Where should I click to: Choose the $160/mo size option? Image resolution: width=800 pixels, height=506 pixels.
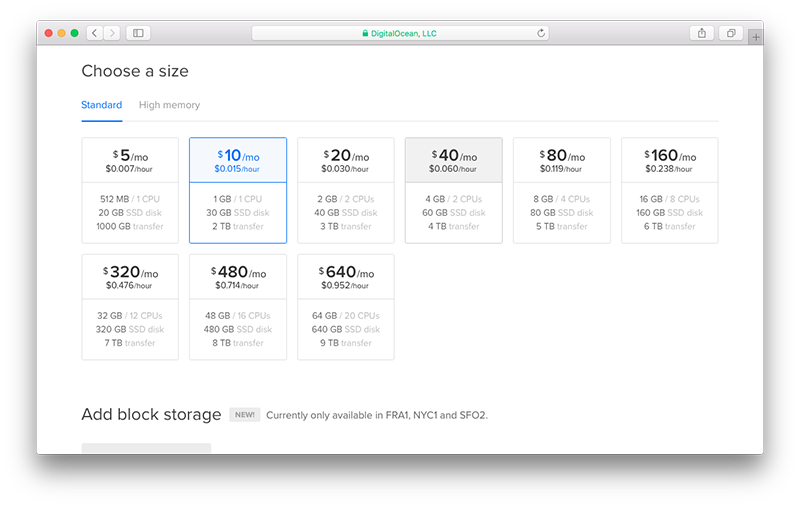(669, 190)
